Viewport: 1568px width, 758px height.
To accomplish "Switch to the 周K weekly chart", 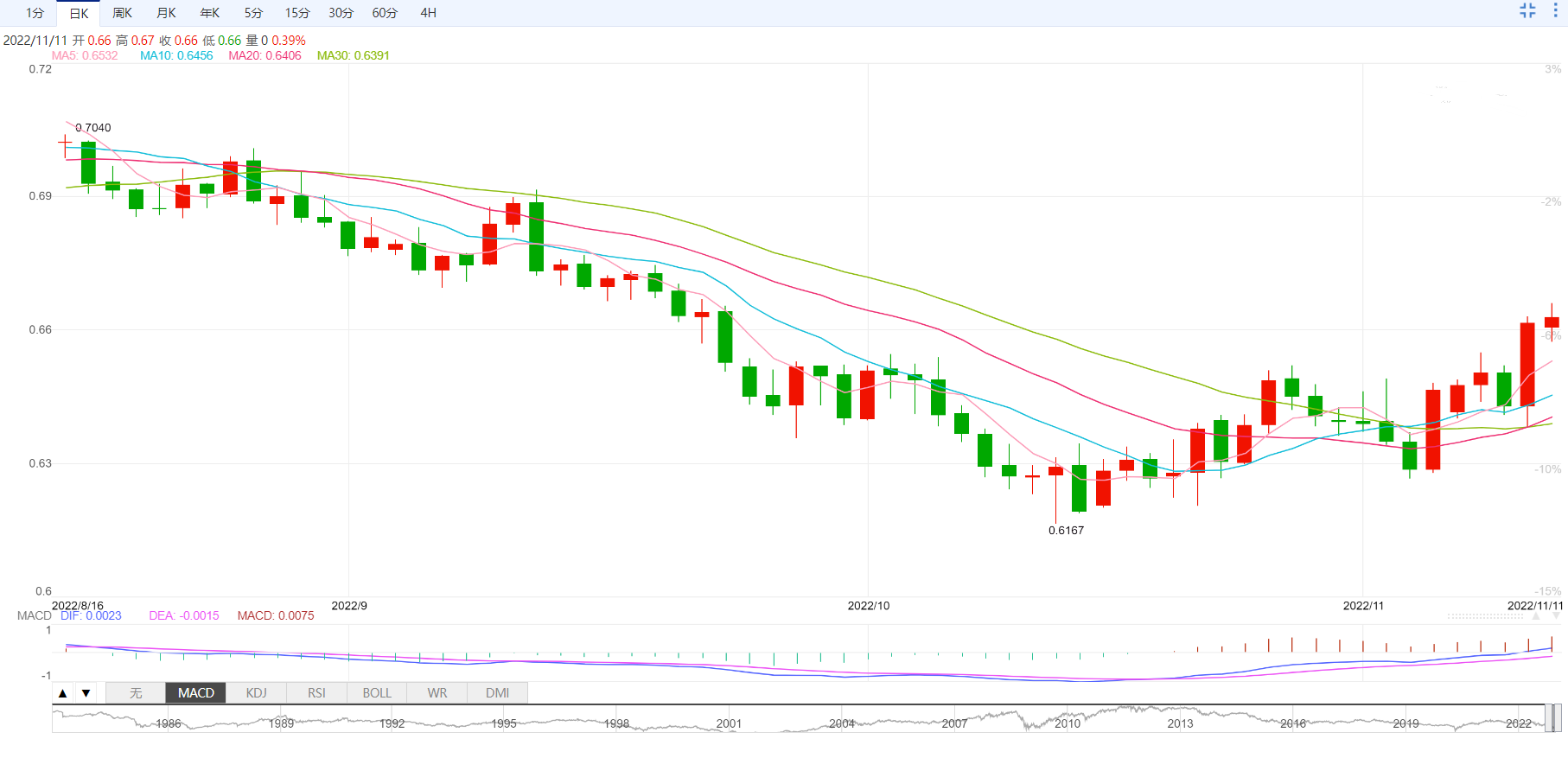I will (x=123, y=13).
